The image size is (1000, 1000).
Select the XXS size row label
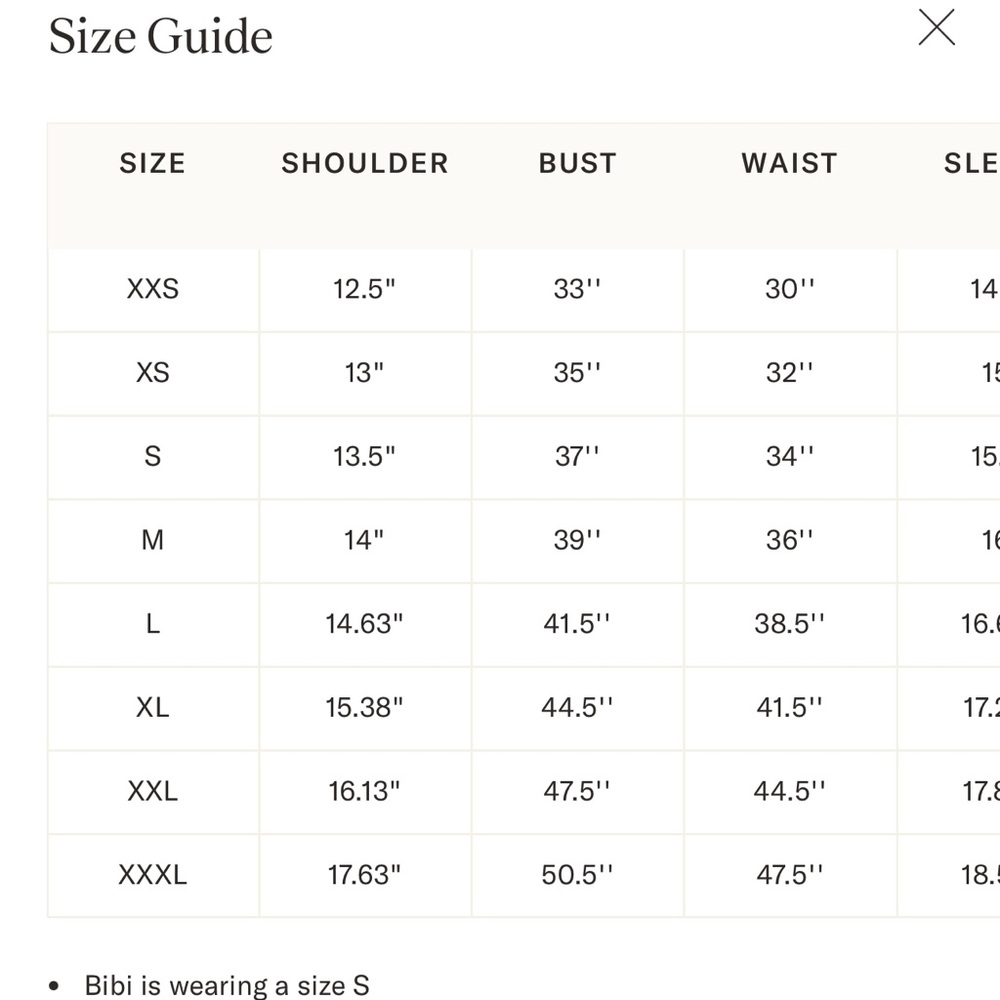pos(153,289)
